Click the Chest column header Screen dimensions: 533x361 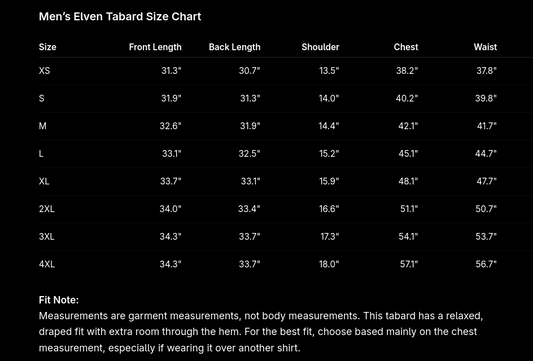coord(406,47)
